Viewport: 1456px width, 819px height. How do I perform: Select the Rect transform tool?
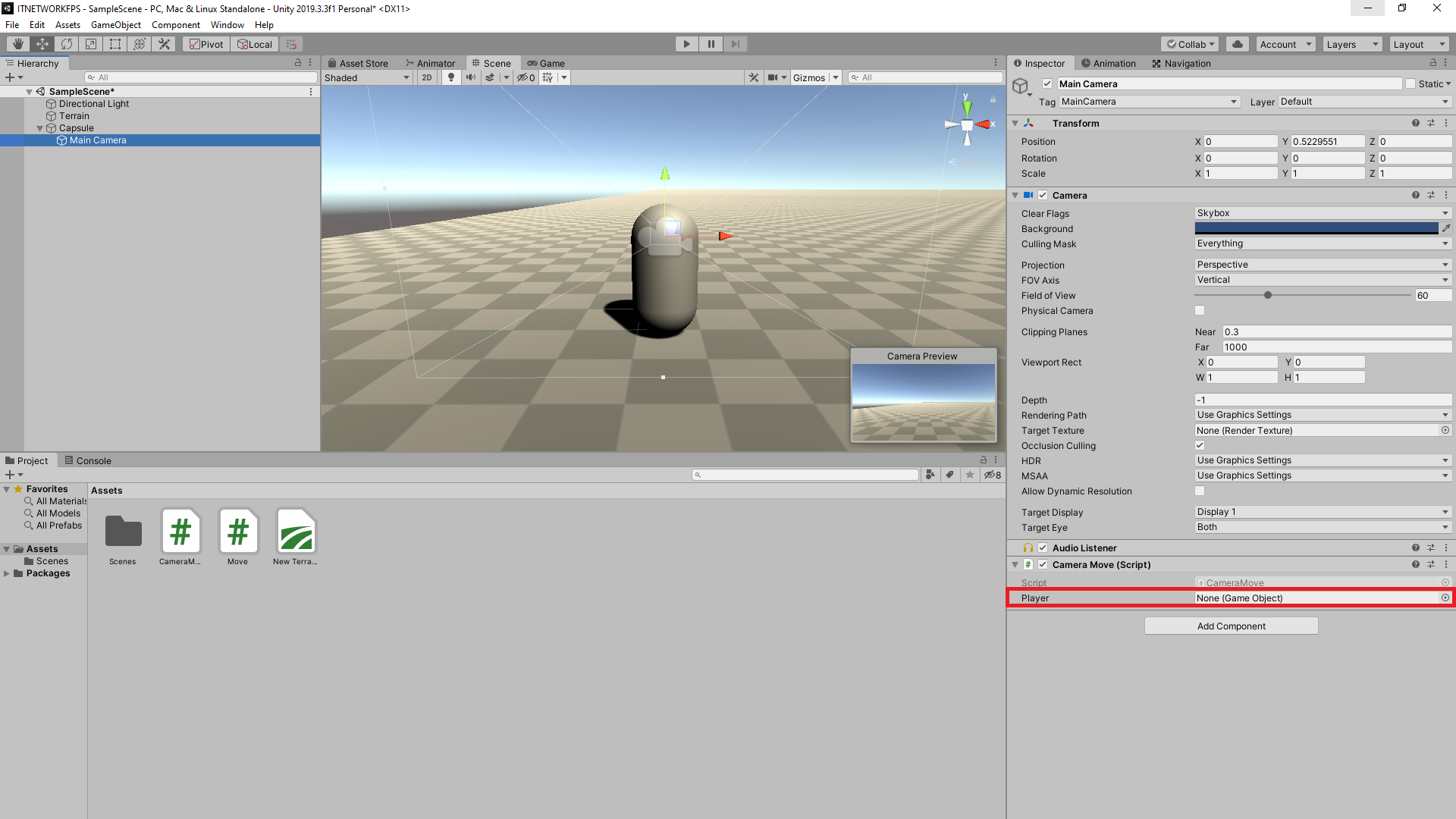tap(115, 43)
